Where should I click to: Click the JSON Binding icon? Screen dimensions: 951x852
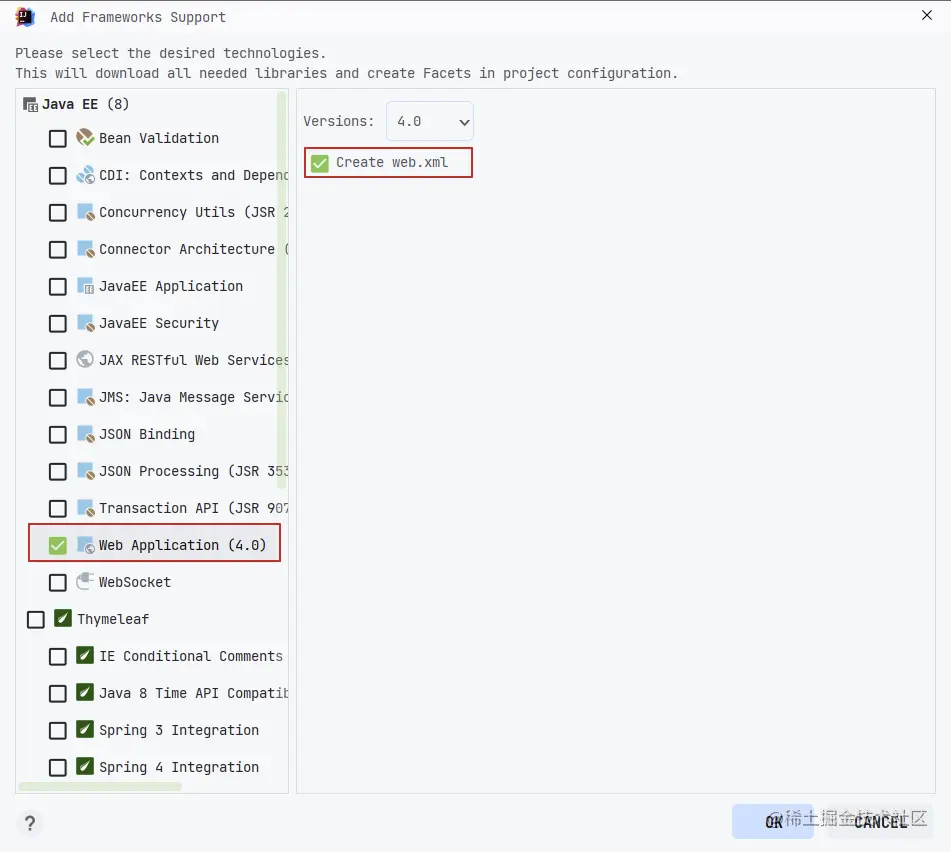pyautogui.click(x=85, y=434)
